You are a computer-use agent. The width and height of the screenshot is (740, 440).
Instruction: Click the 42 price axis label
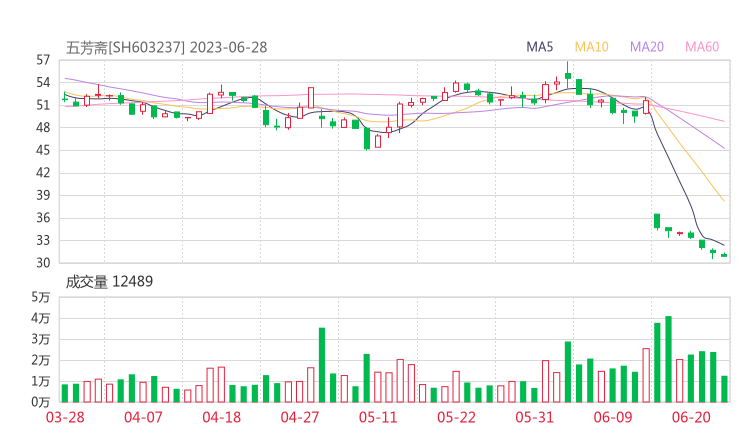(x=43, y=173)
